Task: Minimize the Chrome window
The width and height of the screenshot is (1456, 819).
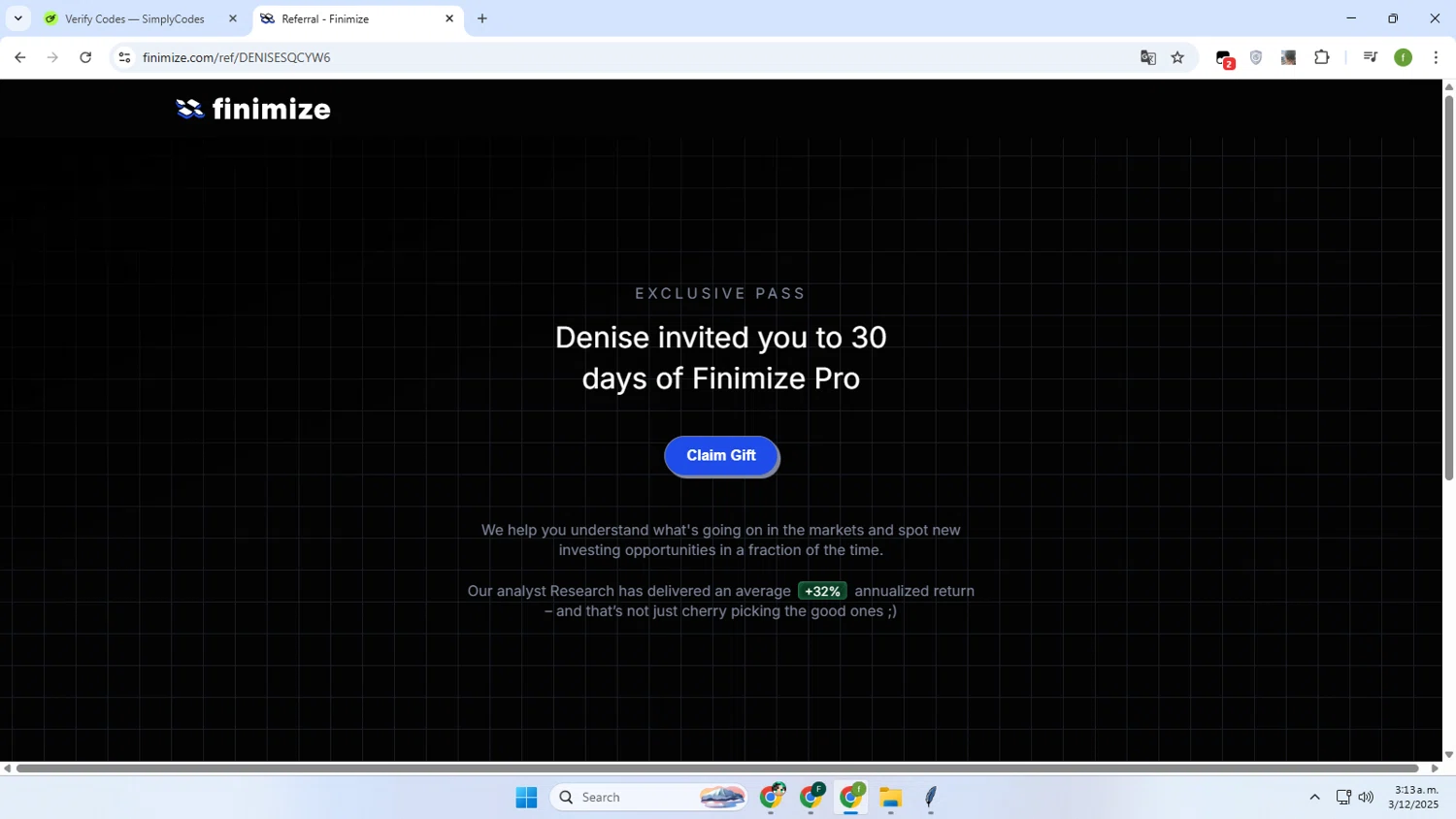Action: click(x=1350, y=18)
